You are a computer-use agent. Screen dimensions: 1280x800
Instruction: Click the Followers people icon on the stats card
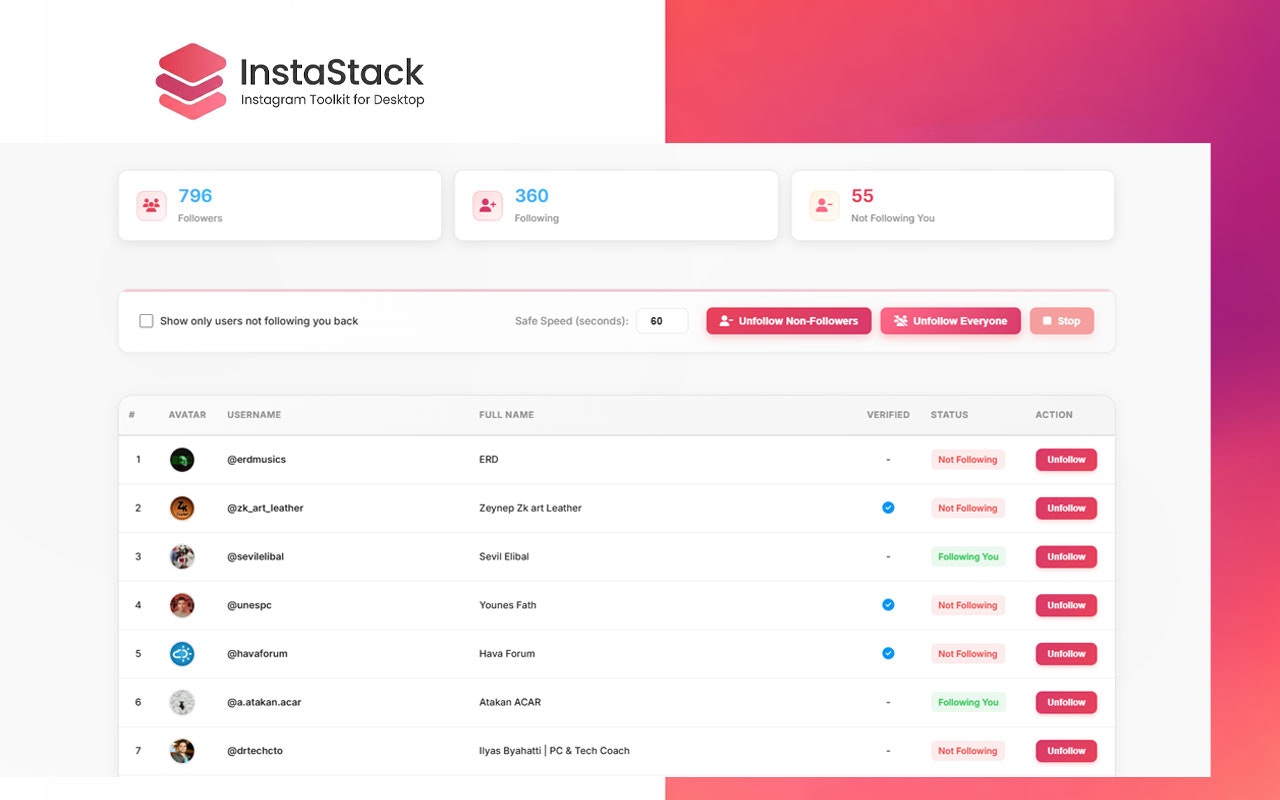tap(151, 205)
